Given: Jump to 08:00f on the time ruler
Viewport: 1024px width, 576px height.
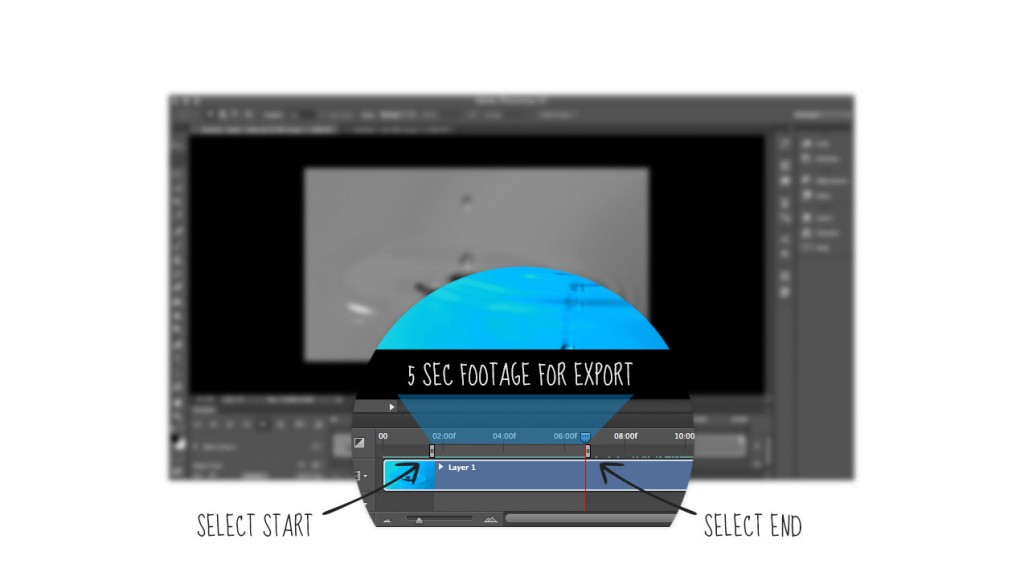Looking at the screenshot, I should click(x=625, y=436).
